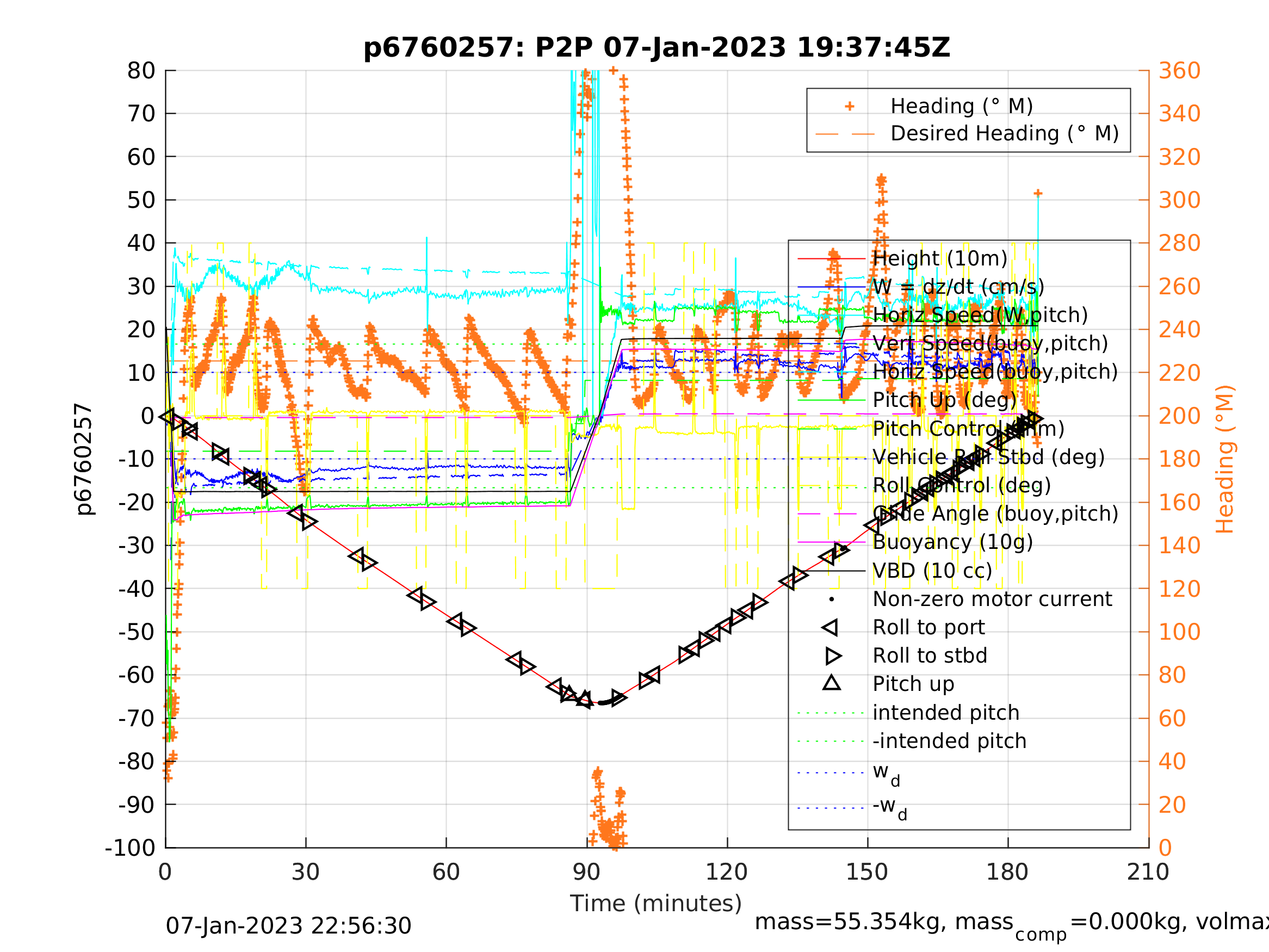Screen dimensions: 1269x952
Task: Click the x-axis tick label 30
Action: (305, 872)
